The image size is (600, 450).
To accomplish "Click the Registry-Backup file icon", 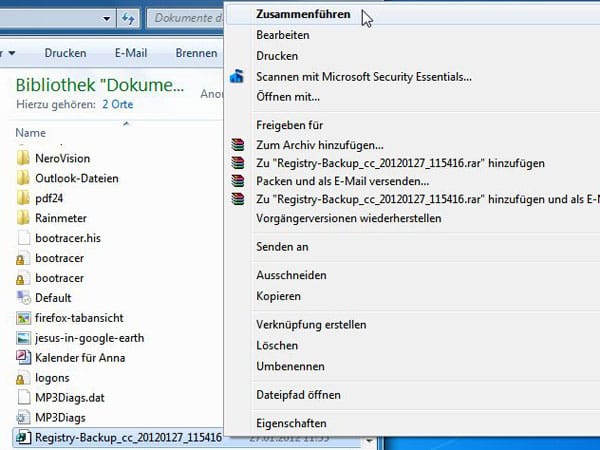I will coord(25,438).
